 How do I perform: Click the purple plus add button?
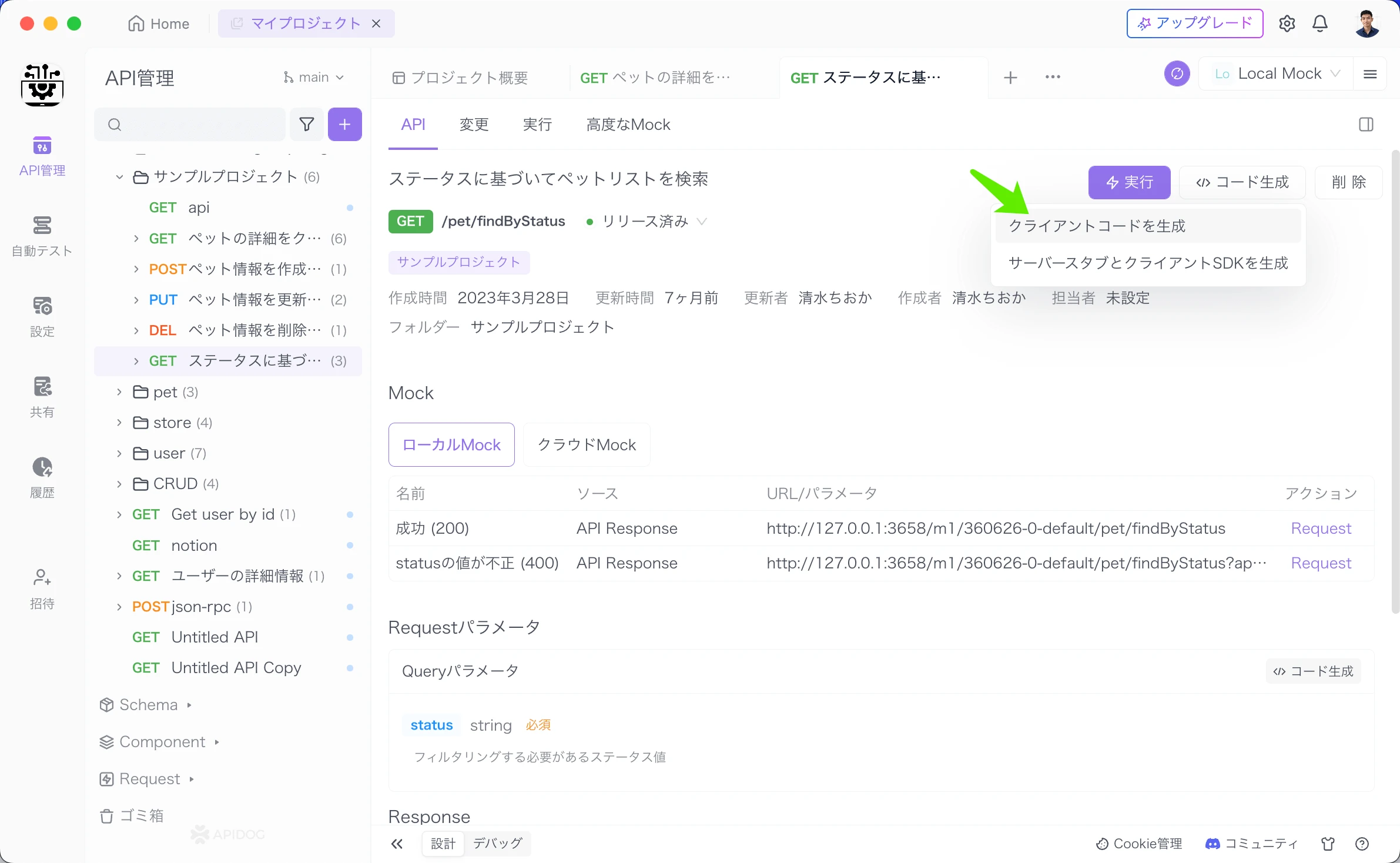(x=344, y=124)
